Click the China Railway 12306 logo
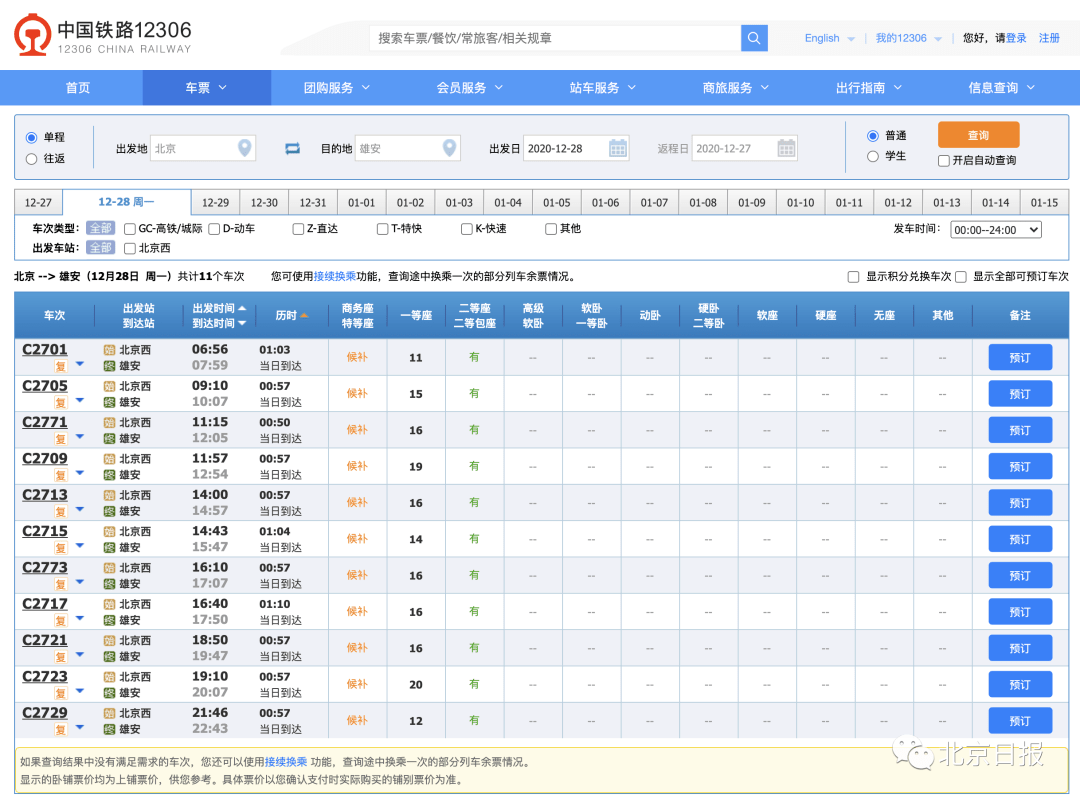The height and width of the screenshot is (802, 1080). coord(32,35)
